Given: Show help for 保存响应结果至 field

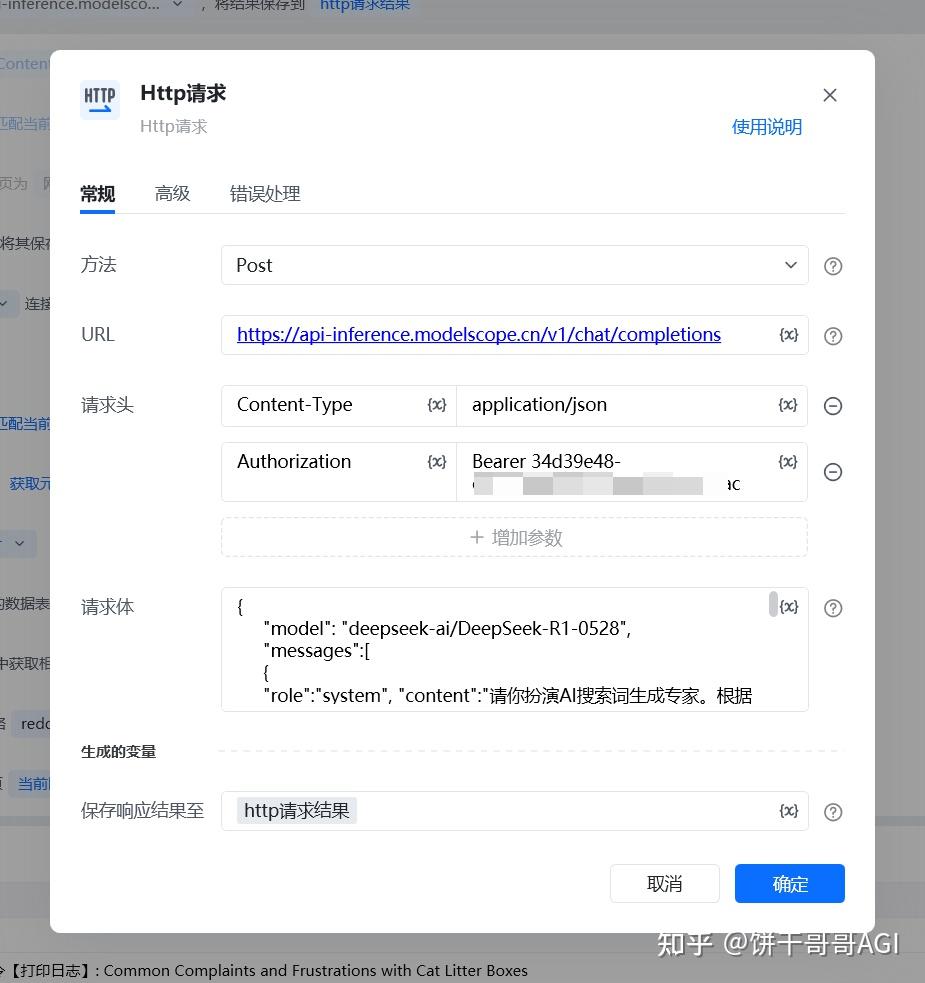Looking at the screenshot, I should [x=833, y=812].
